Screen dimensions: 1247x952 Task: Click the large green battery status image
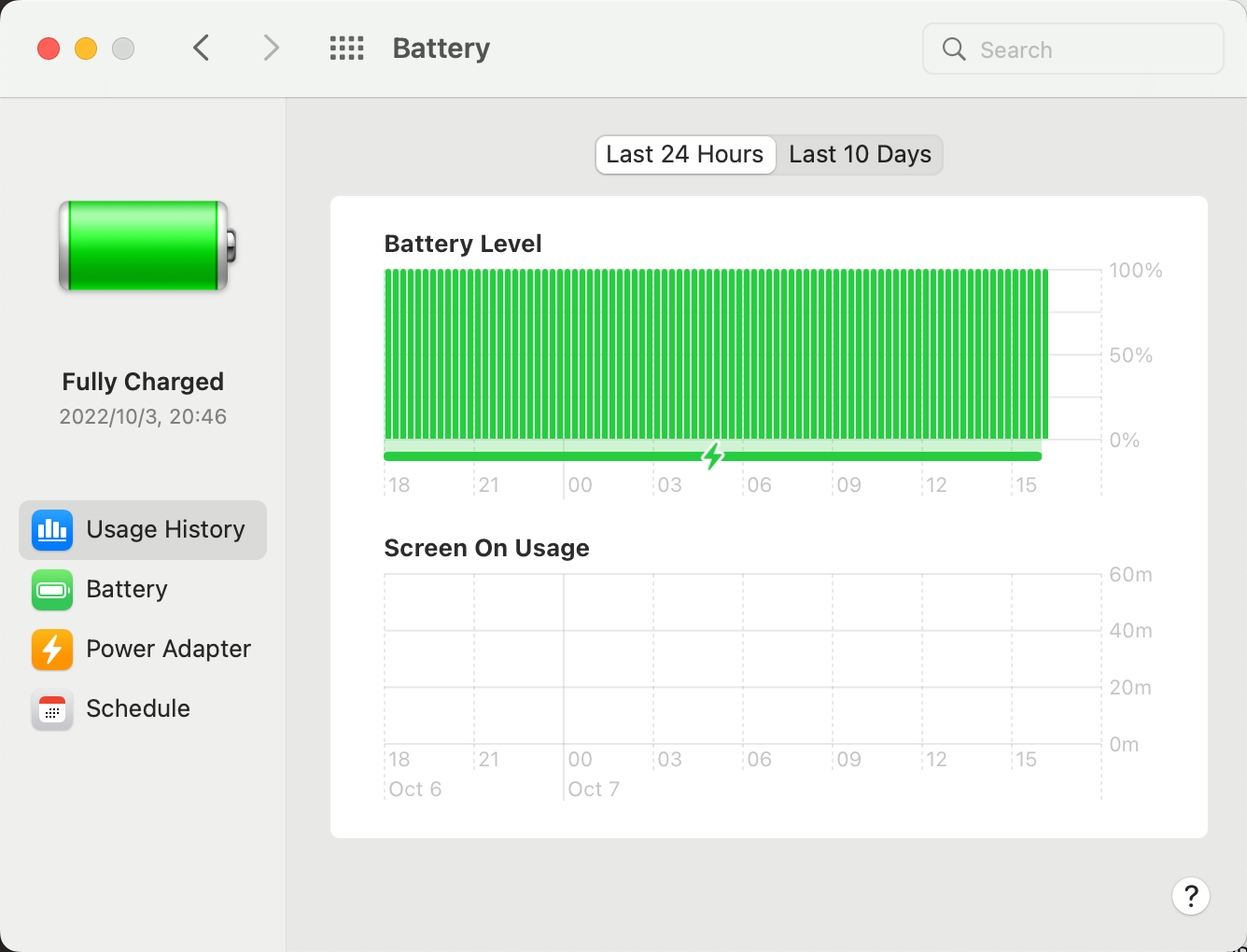[x=147, y=246]
